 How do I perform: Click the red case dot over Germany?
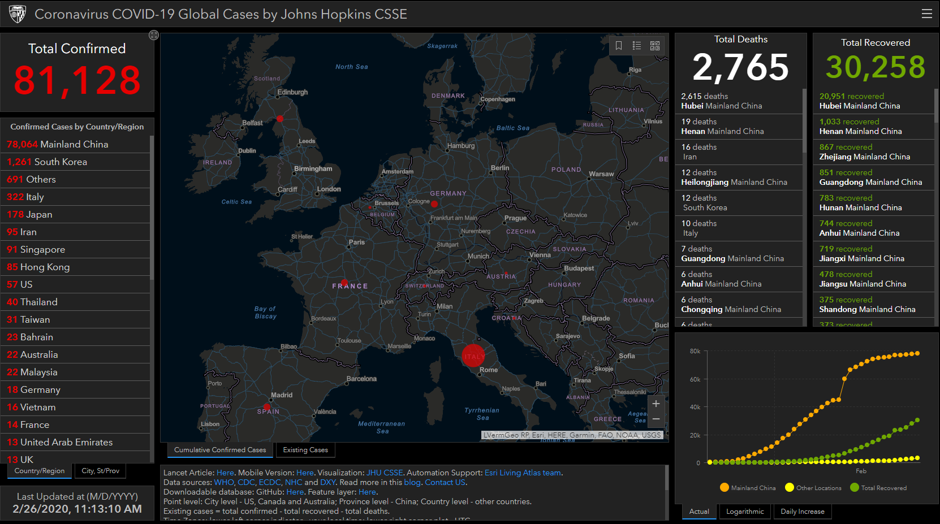(435, 204)
